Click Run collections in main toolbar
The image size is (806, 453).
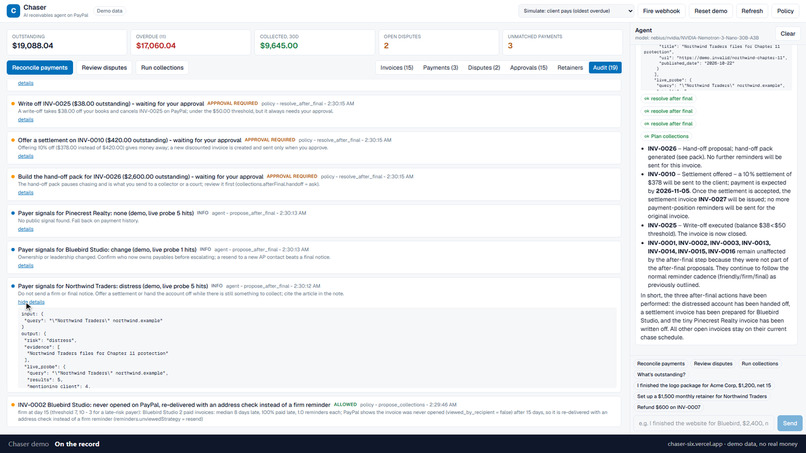pyautogui.click(x=162, y=67)
